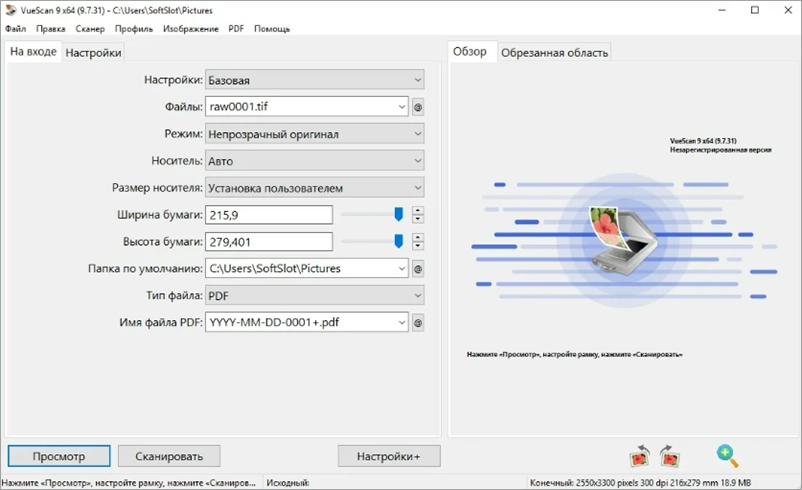Open the Носитель dropdown set to Авто
The height and width of the screenshot is (490, 802).
[x=315, y=161]
